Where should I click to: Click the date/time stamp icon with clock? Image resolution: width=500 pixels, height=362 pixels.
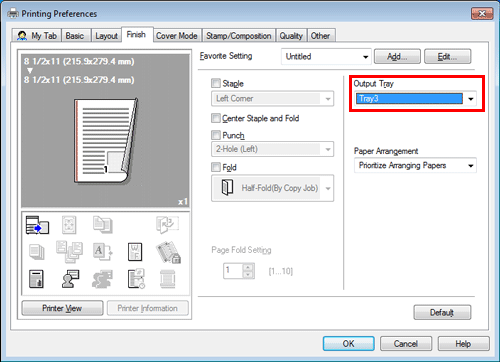(136, 279)
